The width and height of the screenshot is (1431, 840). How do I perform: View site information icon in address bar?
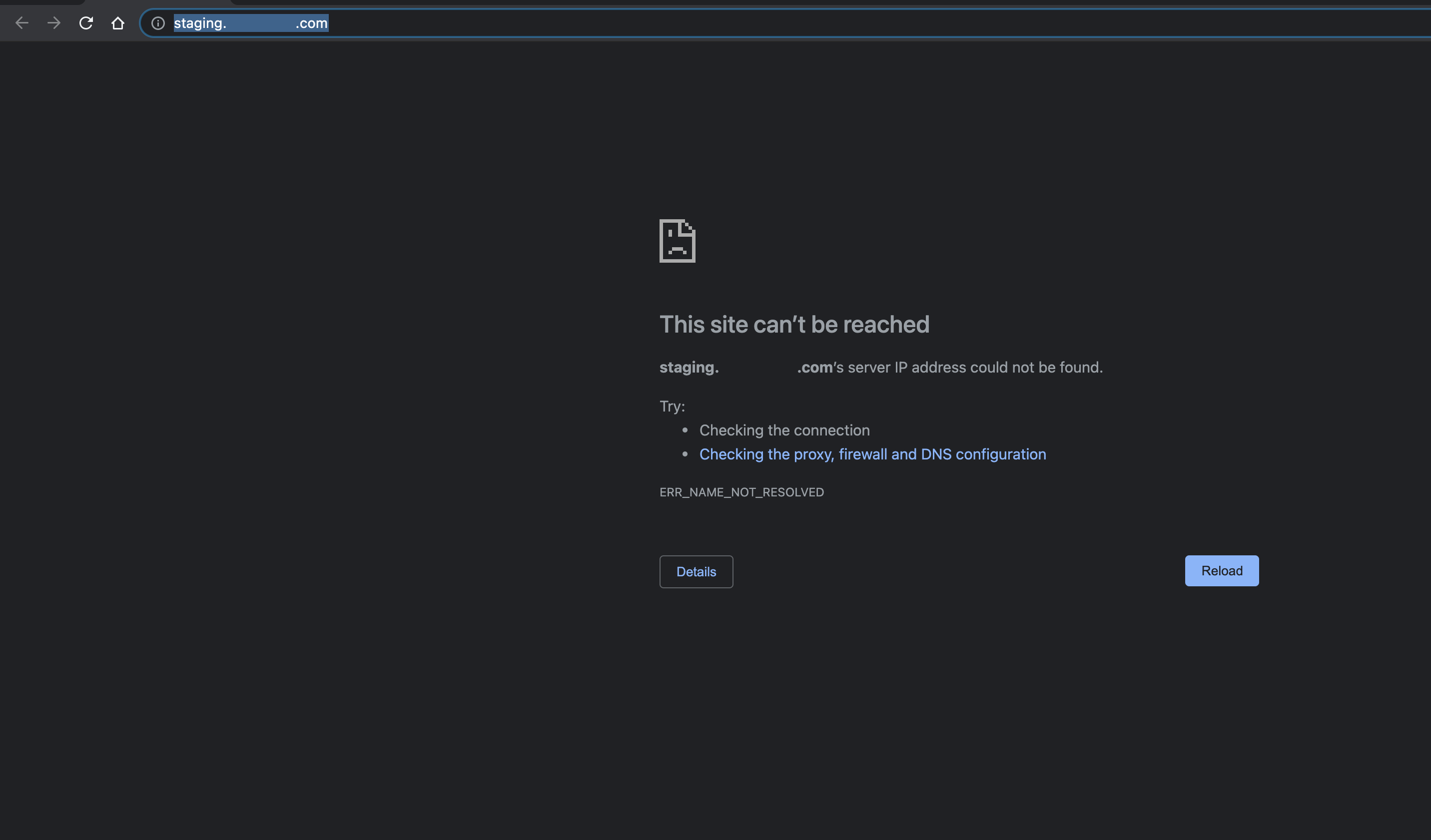(158, 23)
